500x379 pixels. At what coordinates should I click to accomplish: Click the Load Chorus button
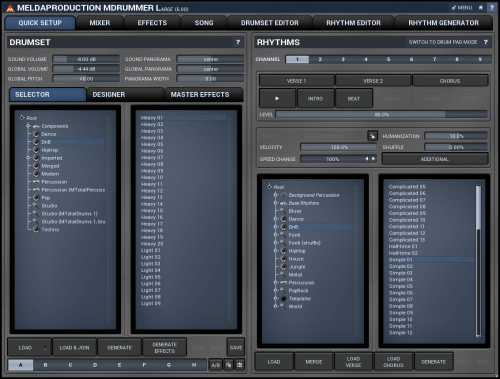(393, 362)
